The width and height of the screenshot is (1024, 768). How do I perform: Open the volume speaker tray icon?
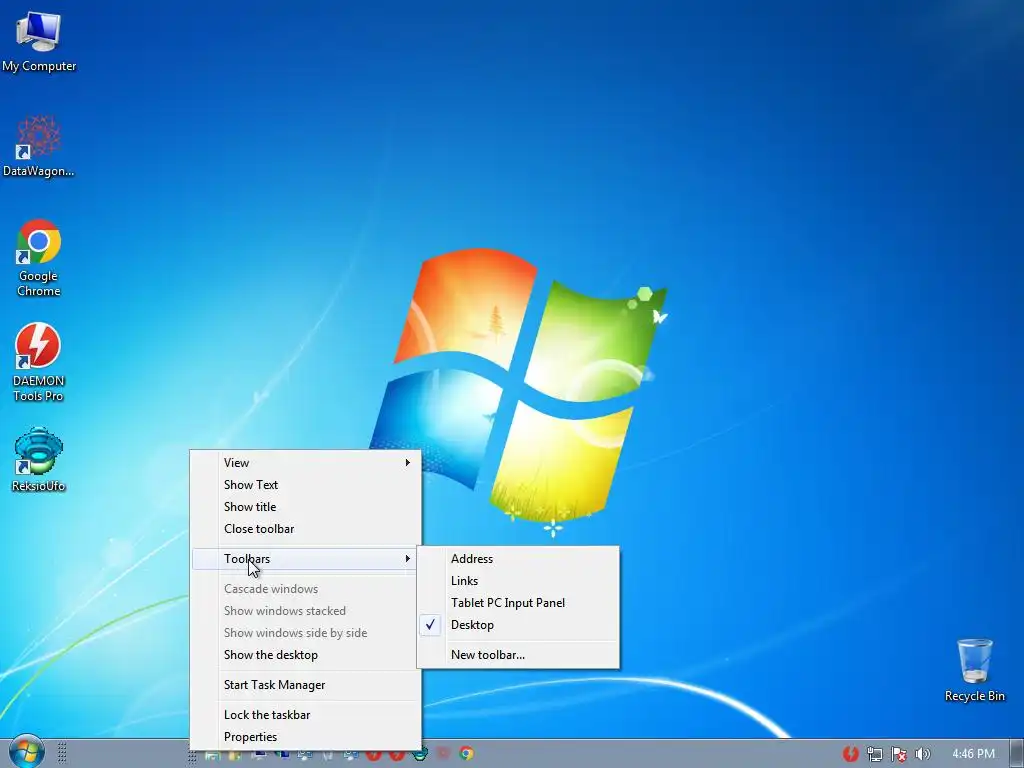coord(922,754)
